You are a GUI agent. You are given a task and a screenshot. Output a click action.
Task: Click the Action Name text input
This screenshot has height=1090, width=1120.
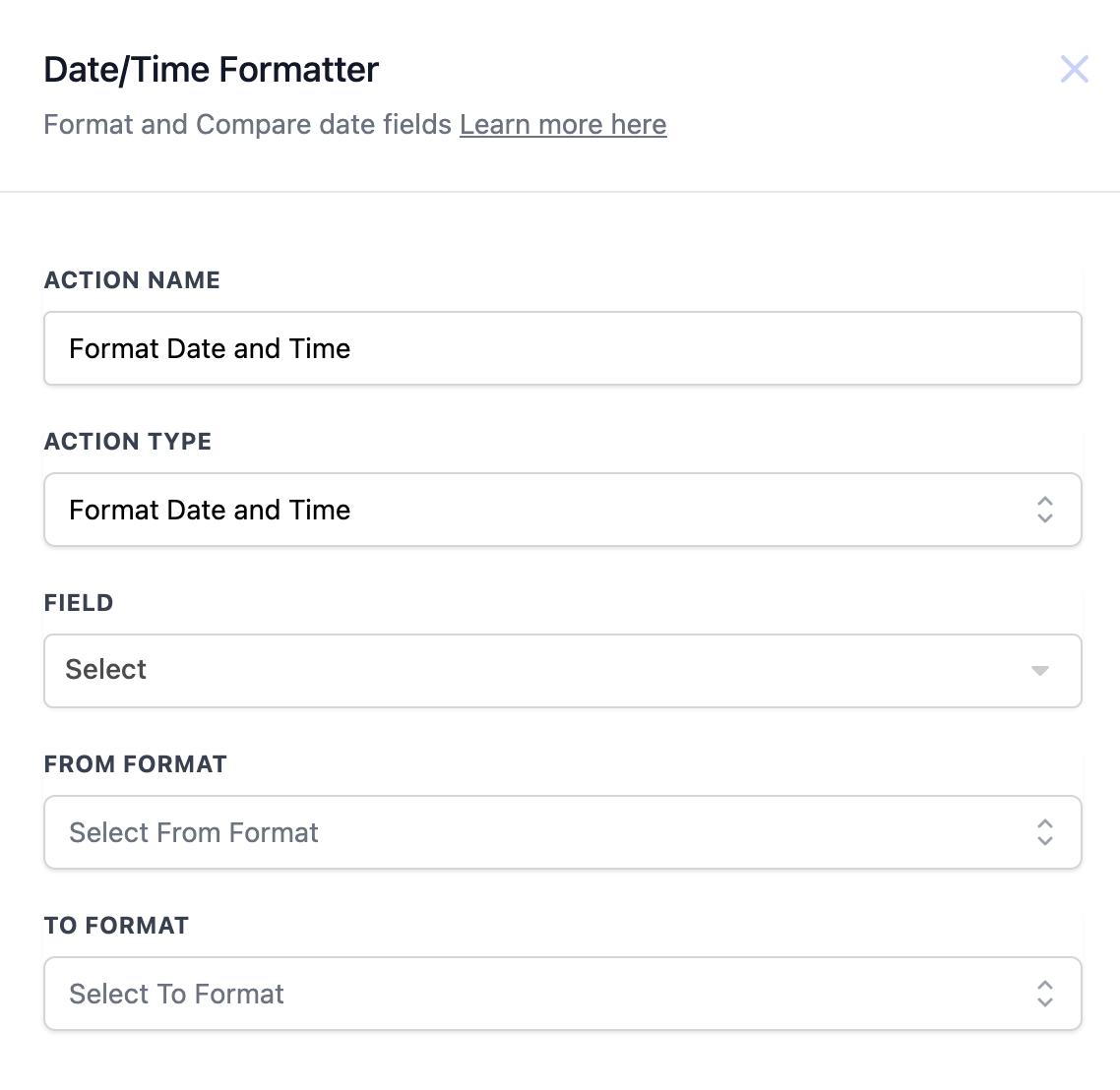(x=562, y=348)
